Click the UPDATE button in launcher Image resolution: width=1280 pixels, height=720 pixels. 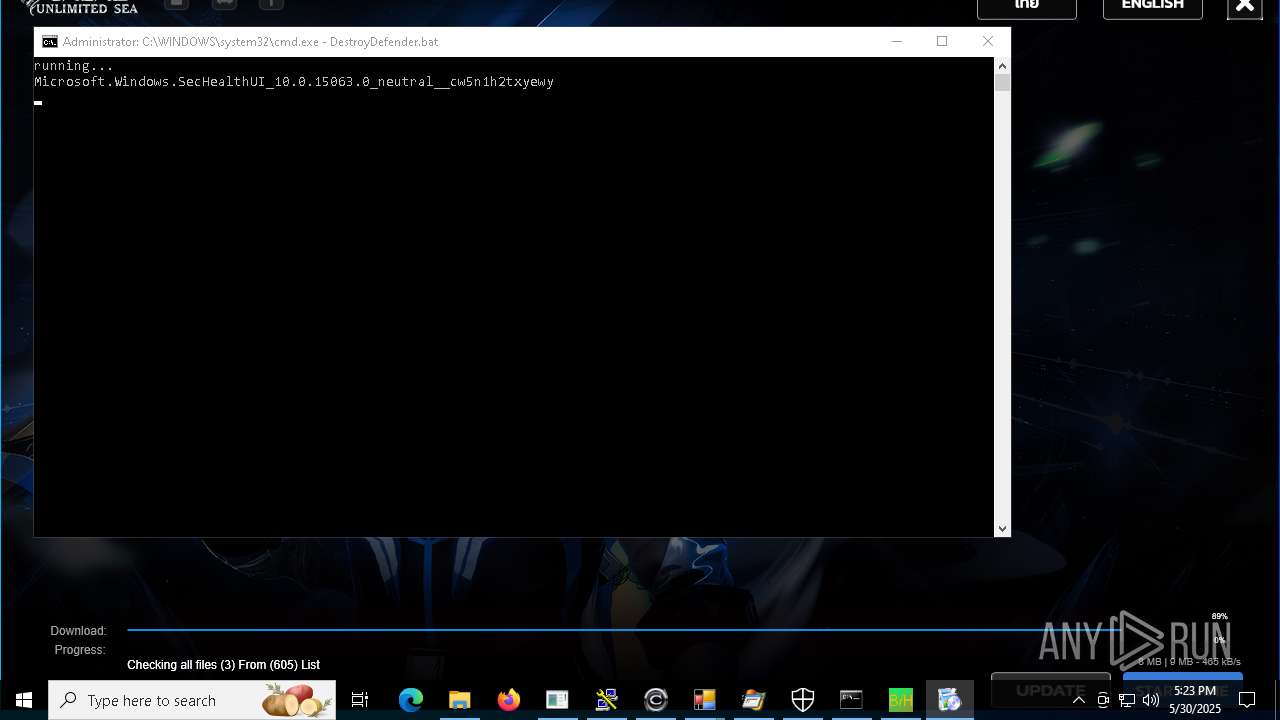point(1050,690)
